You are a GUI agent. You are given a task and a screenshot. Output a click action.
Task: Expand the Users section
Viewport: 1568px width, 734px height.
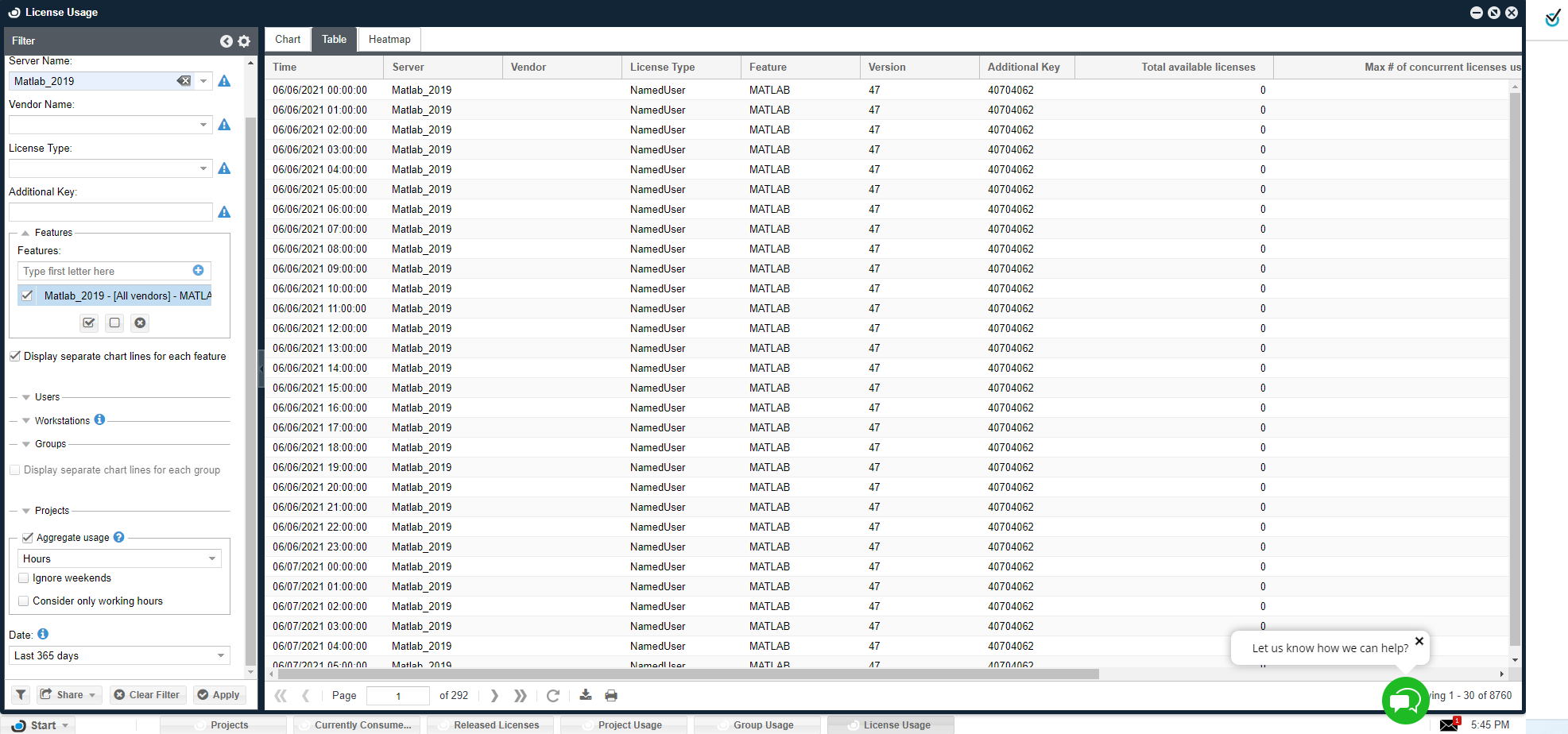26,397
